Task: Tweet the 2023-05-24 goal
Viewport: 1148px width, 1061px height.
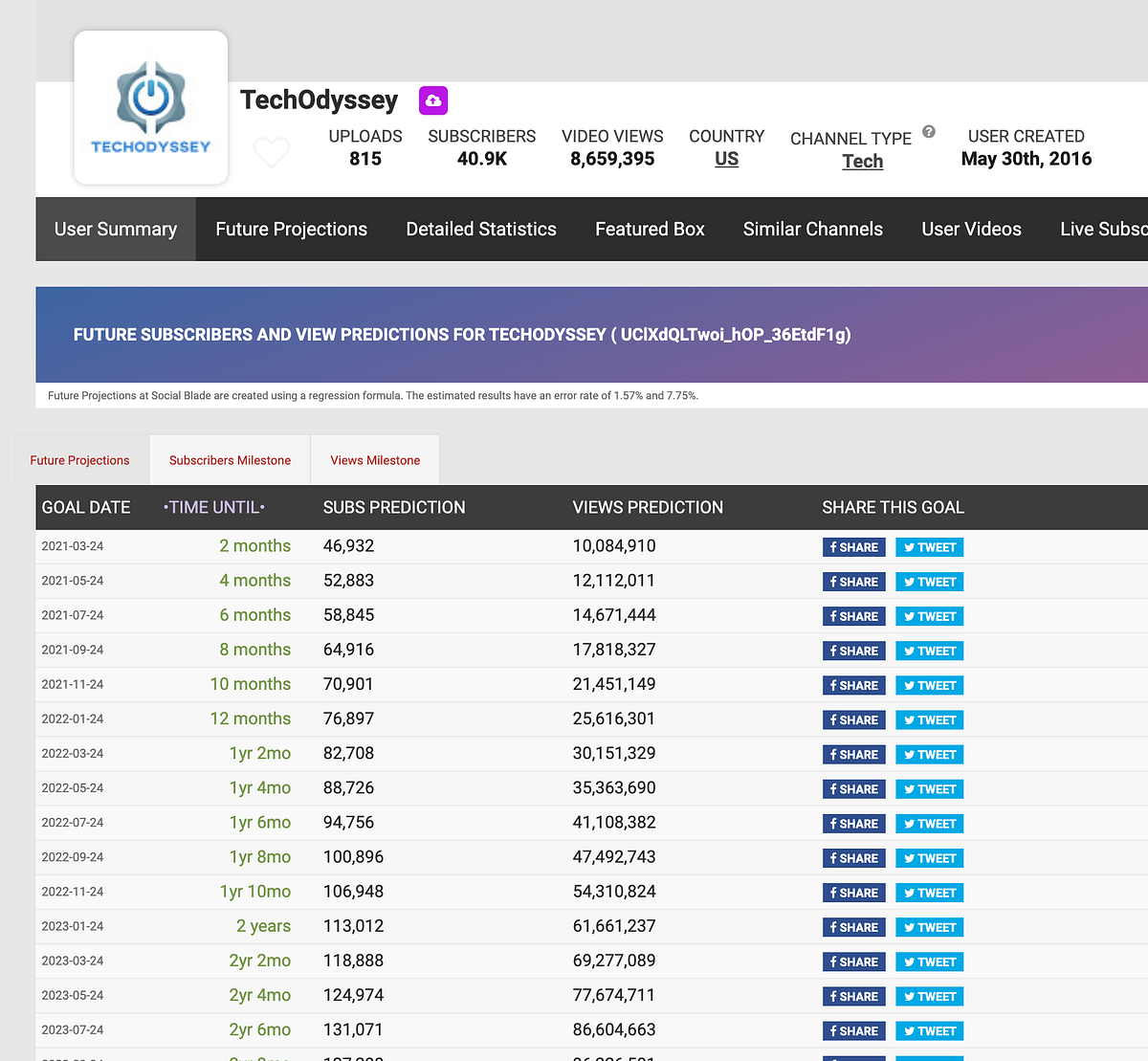Action: point(930,996)
